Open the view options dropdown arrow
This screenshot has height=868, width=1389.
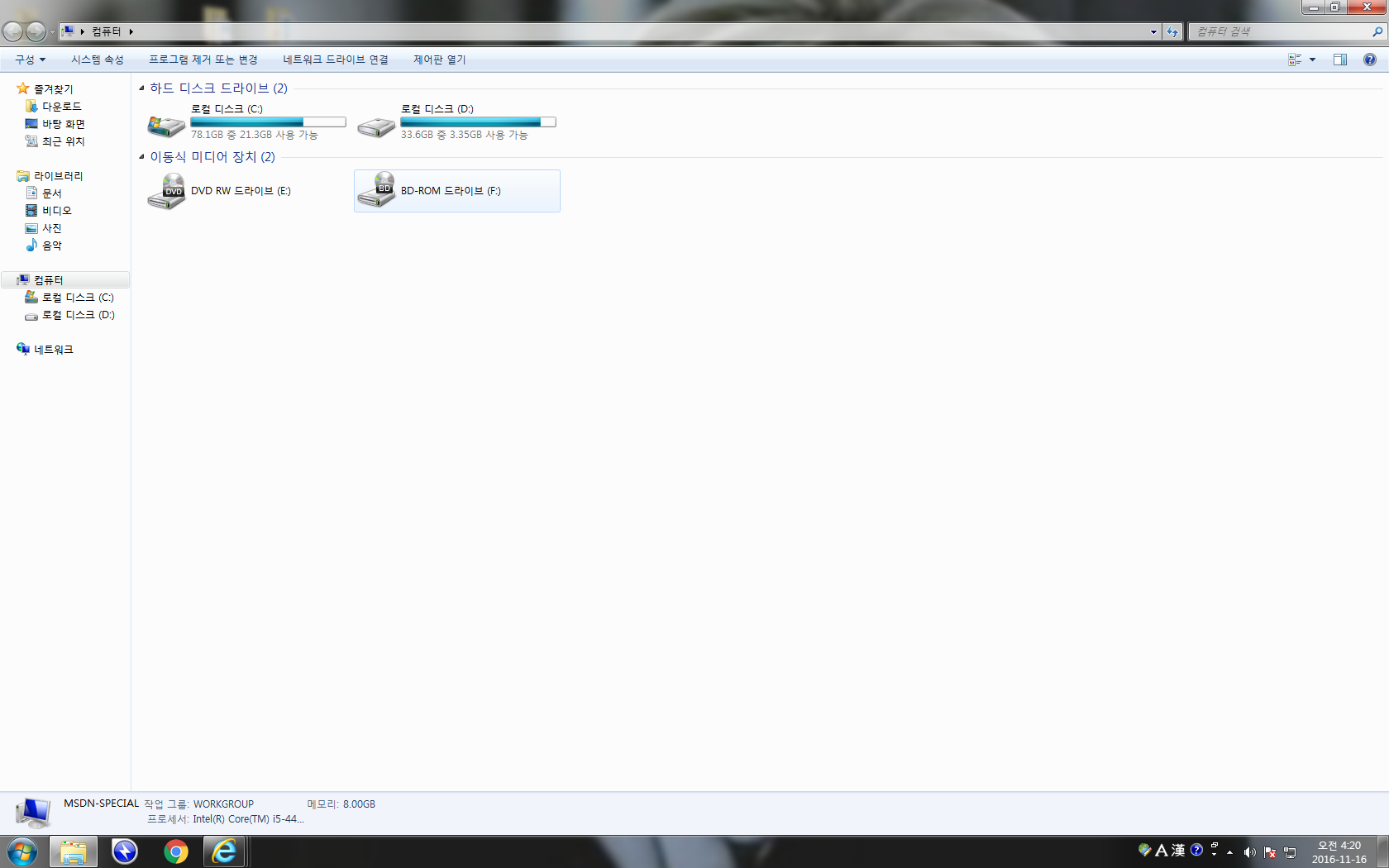click(1312, 60)
